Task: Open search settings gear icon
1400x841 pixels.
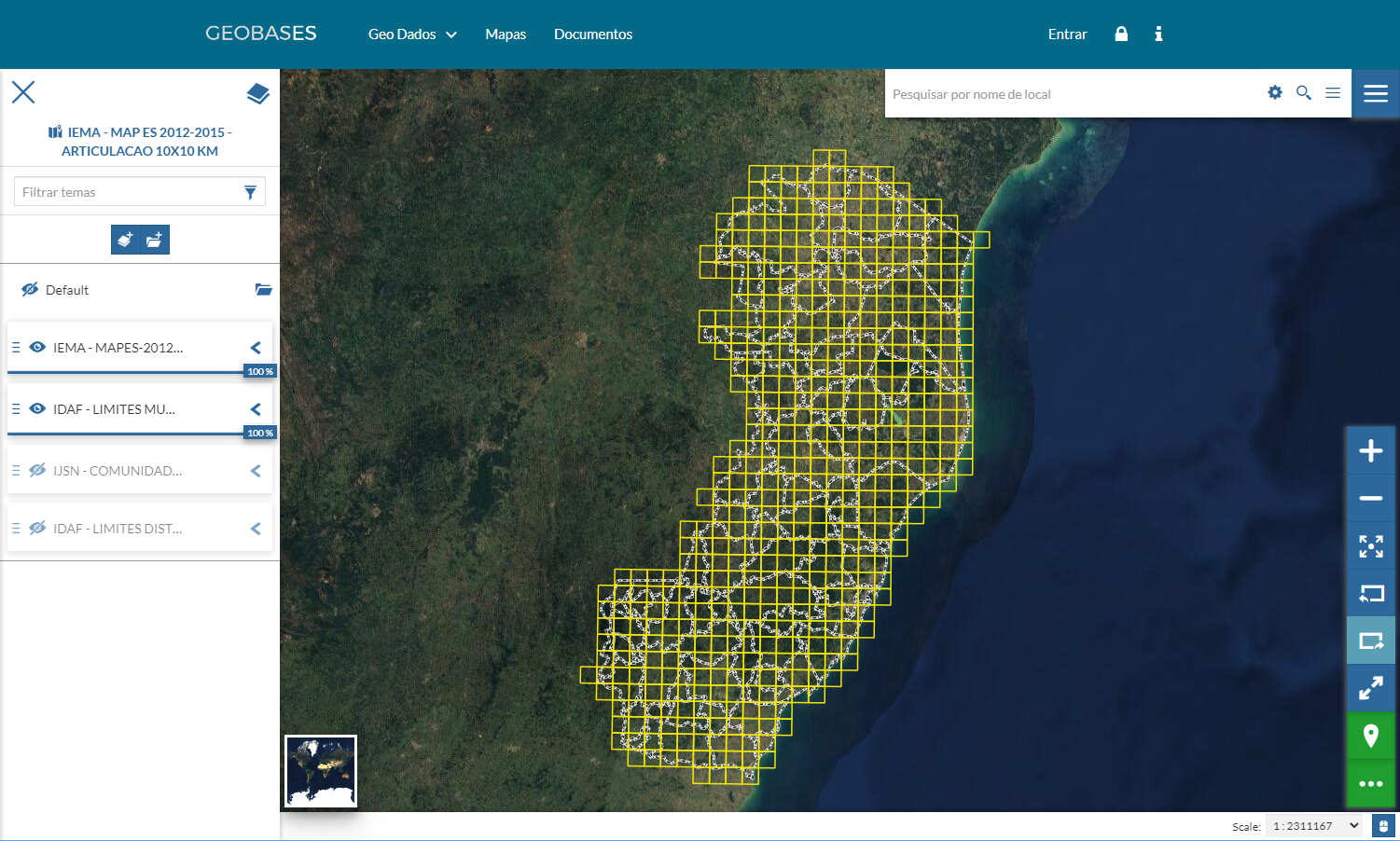Action: click(x=1275, y=92)
